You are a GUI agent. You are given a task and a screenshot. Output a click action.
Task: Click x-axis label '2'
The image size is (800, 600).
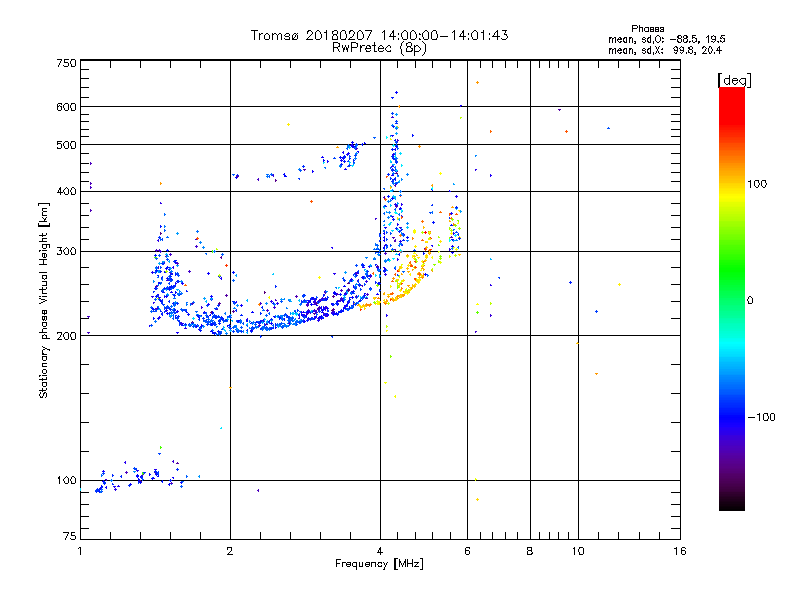[x=230, y=551]
